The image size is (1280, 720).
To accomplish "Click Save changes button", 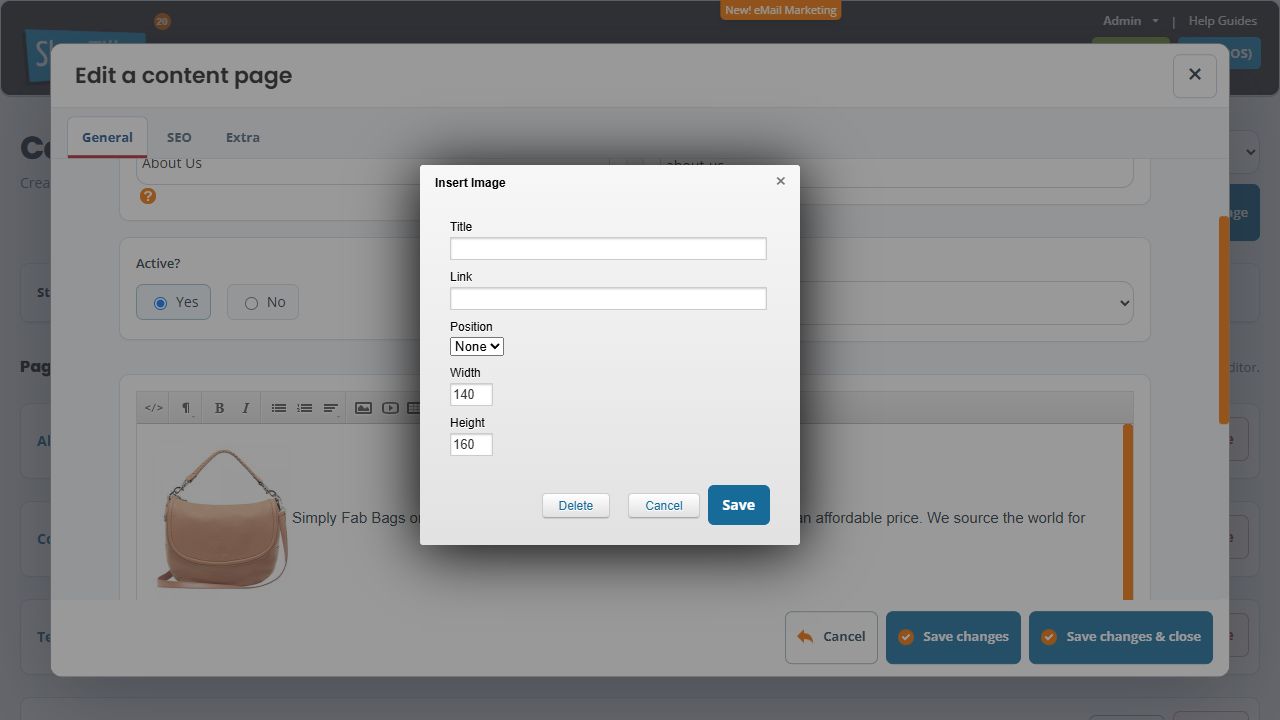I will (953, 637).
